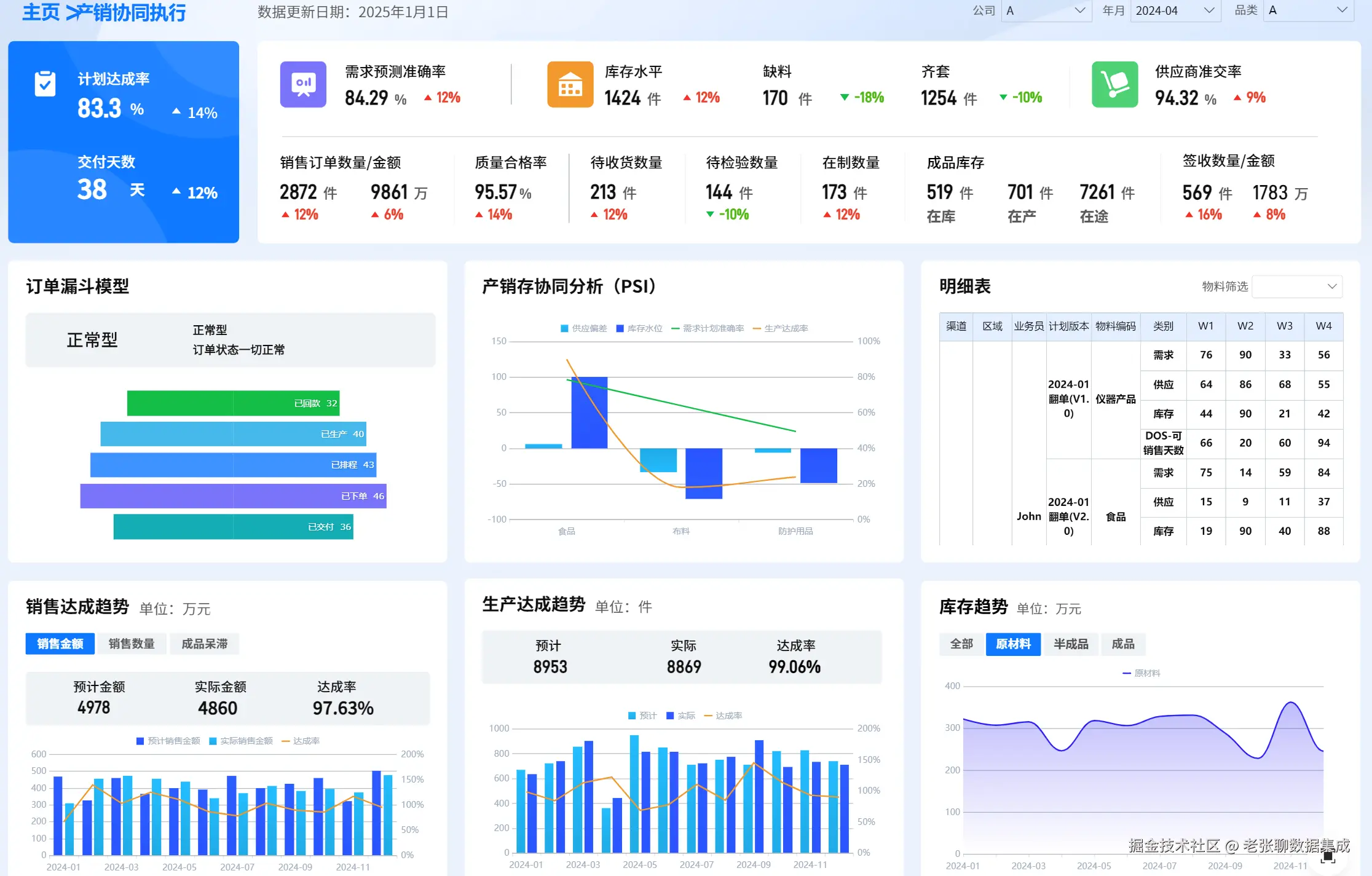Click the green 已回款 funnel bar
Viewport: 1372px width, 876px height.
(233, 403)
